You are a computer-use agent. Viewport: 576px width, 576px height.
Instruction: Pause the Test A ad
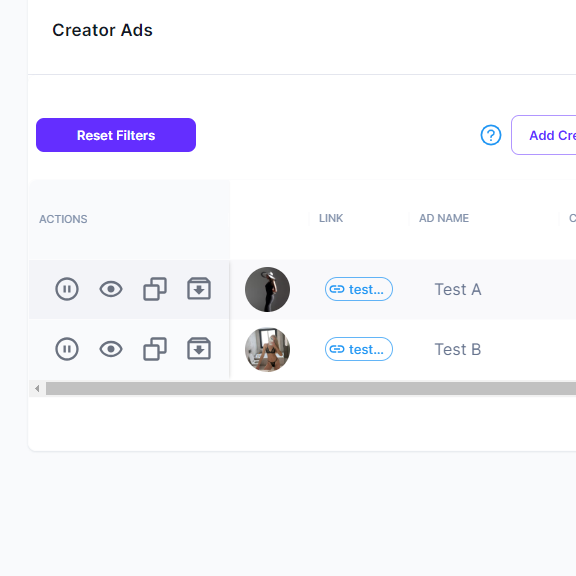click(x=67, y=289)
